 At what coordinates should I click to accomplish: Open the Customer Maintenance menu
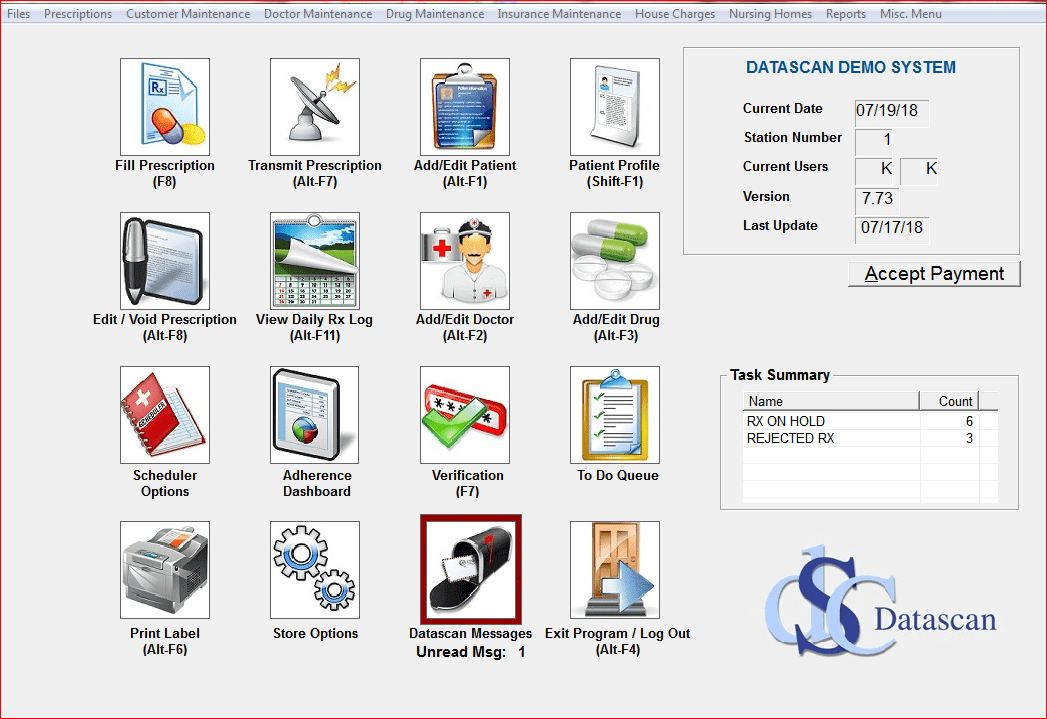(188, 13)
